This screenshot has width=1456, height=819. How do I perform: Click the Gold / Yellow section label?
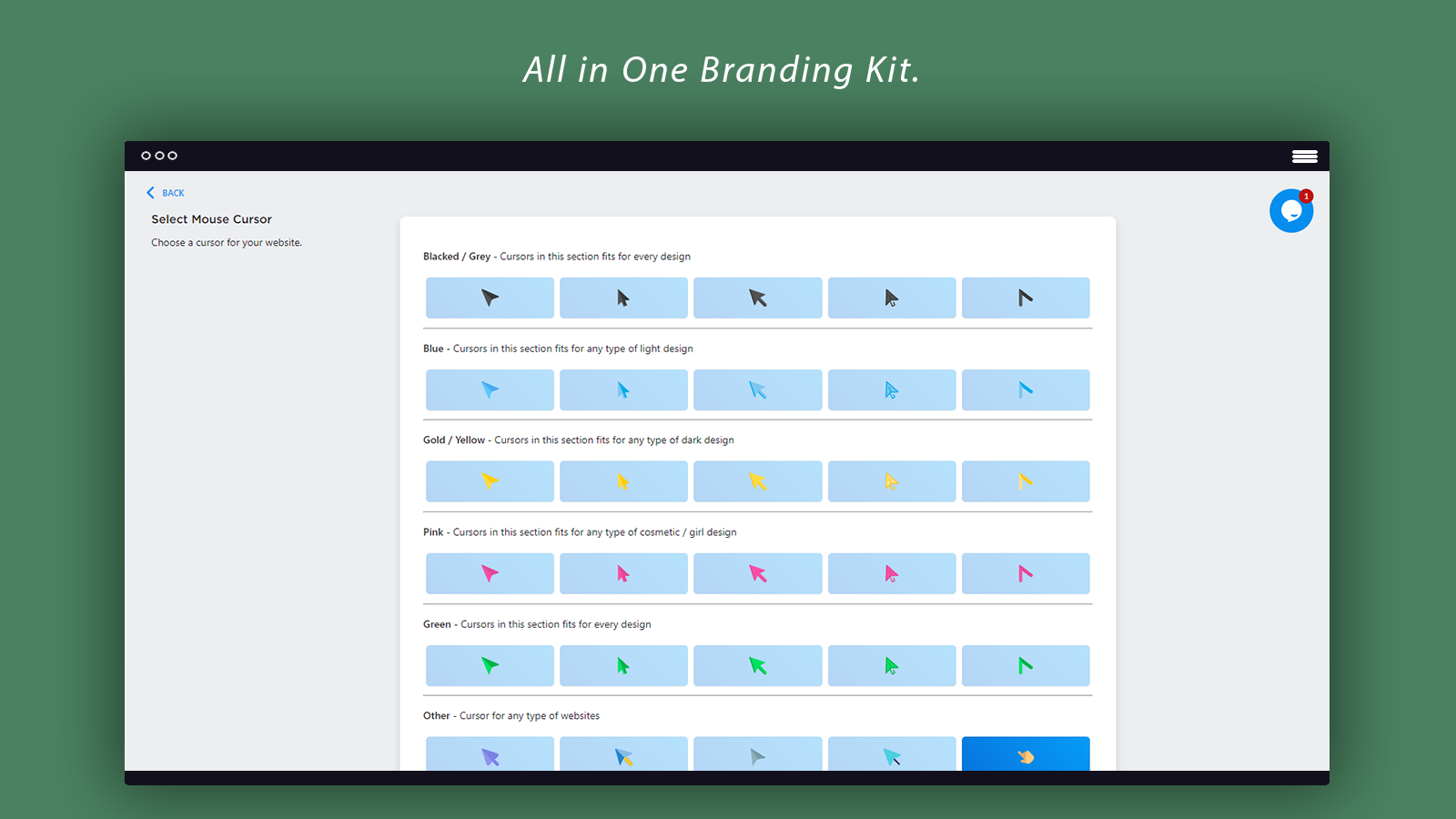click(x=454, y=440)
